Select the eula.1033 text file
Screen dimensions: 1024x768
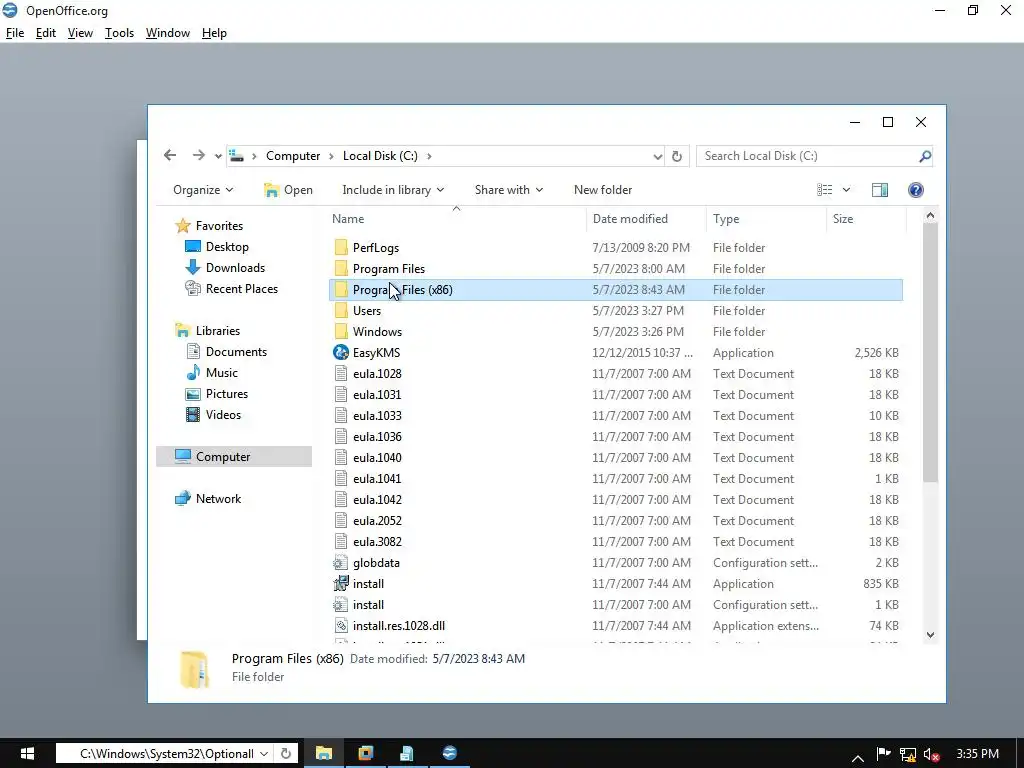(x=616, y=415)
